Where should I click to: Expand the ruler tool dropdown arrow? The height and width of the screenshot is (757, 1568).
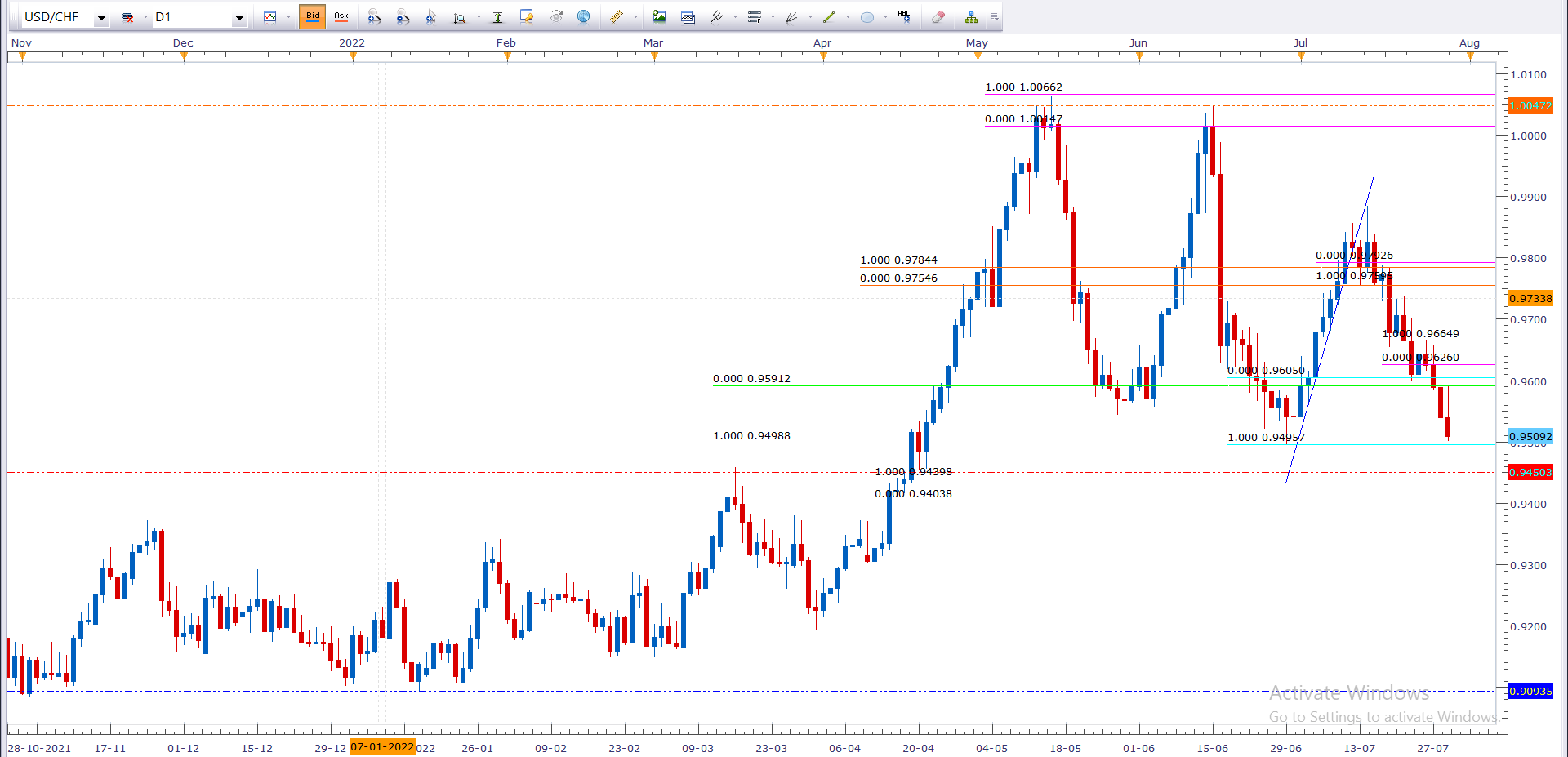point(635,17)
